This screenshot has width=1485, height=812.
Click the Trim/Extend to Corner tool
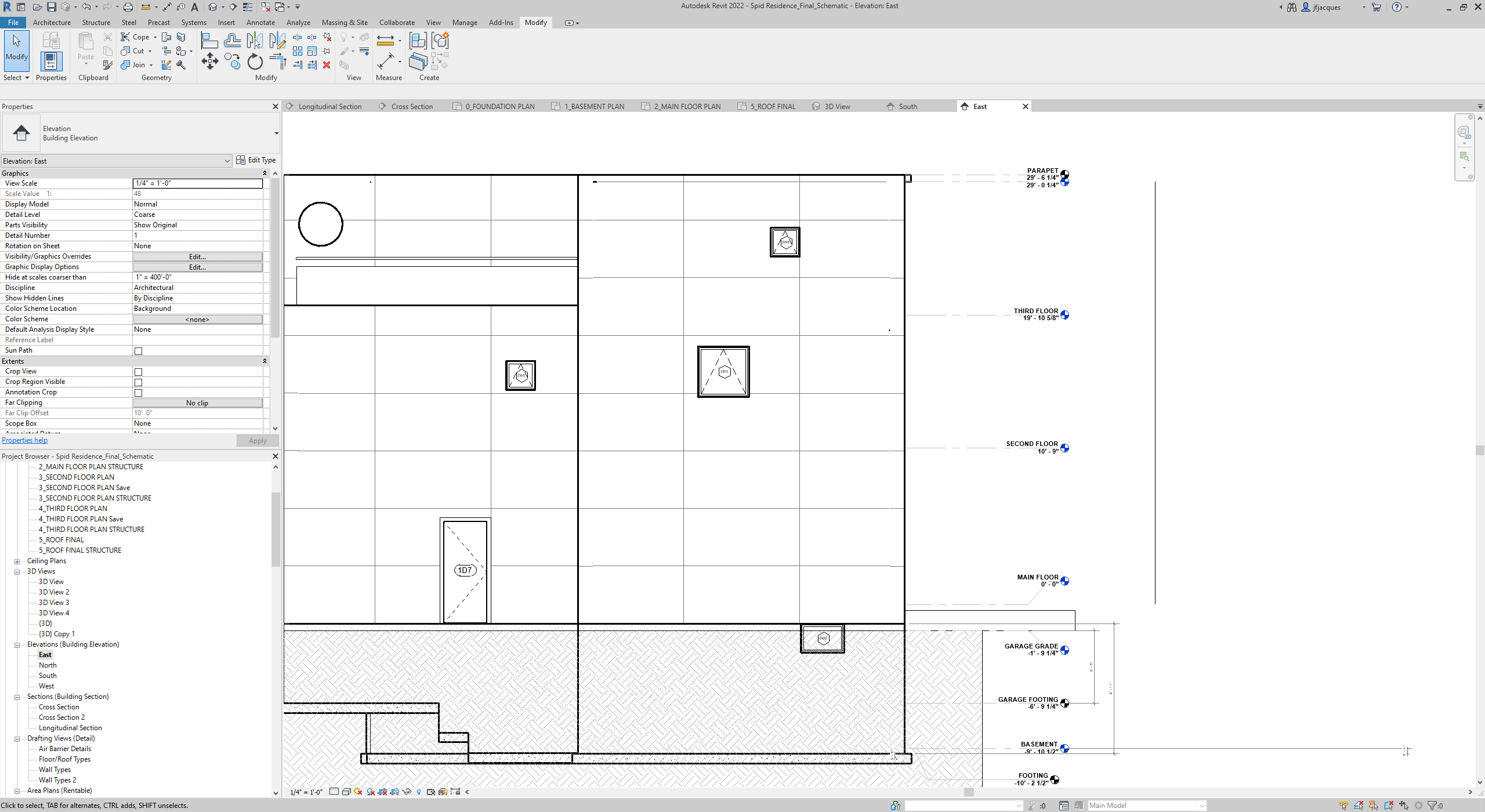[278, 61]
